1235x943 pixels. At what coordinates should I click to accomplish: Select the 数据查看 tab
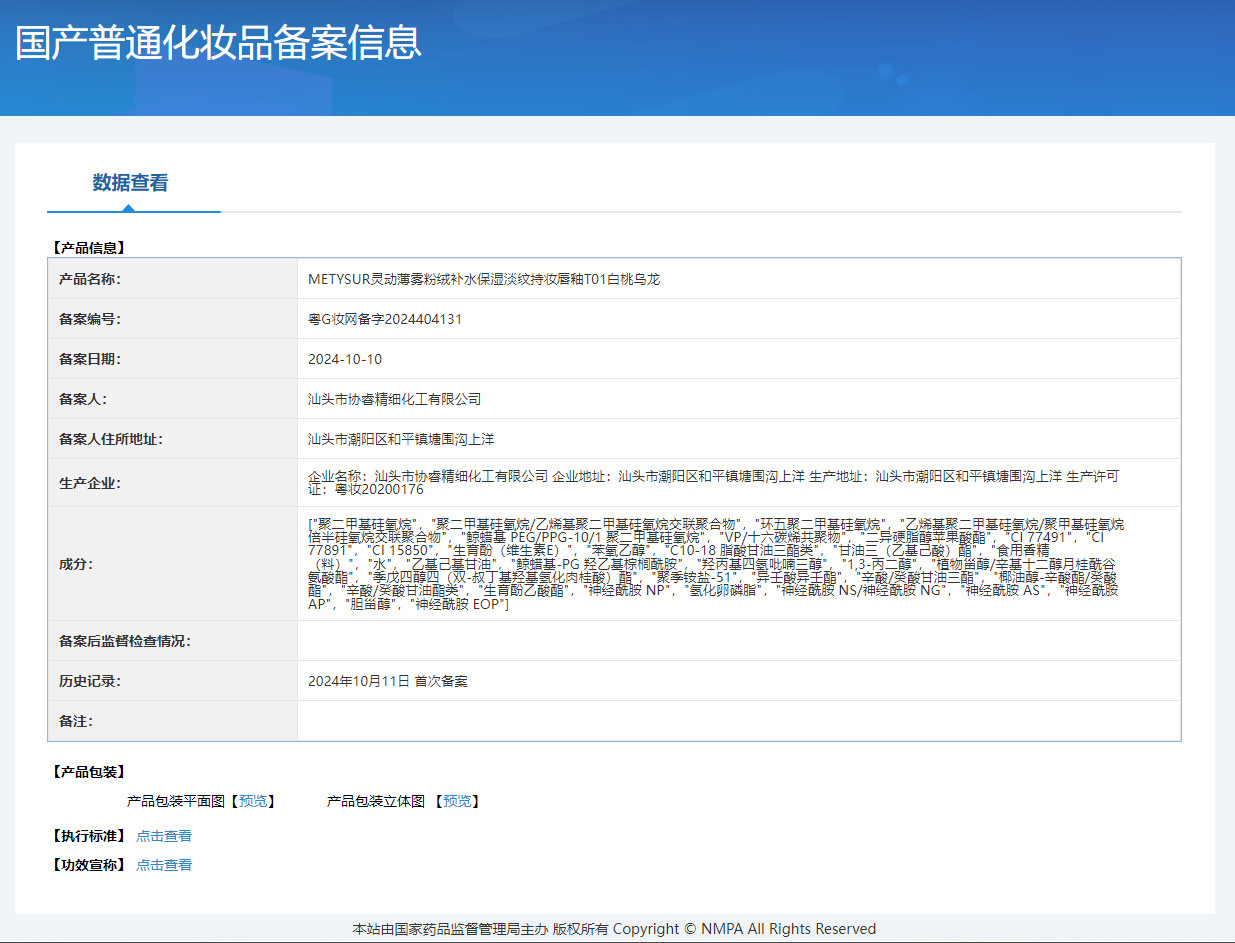[131, 183]
